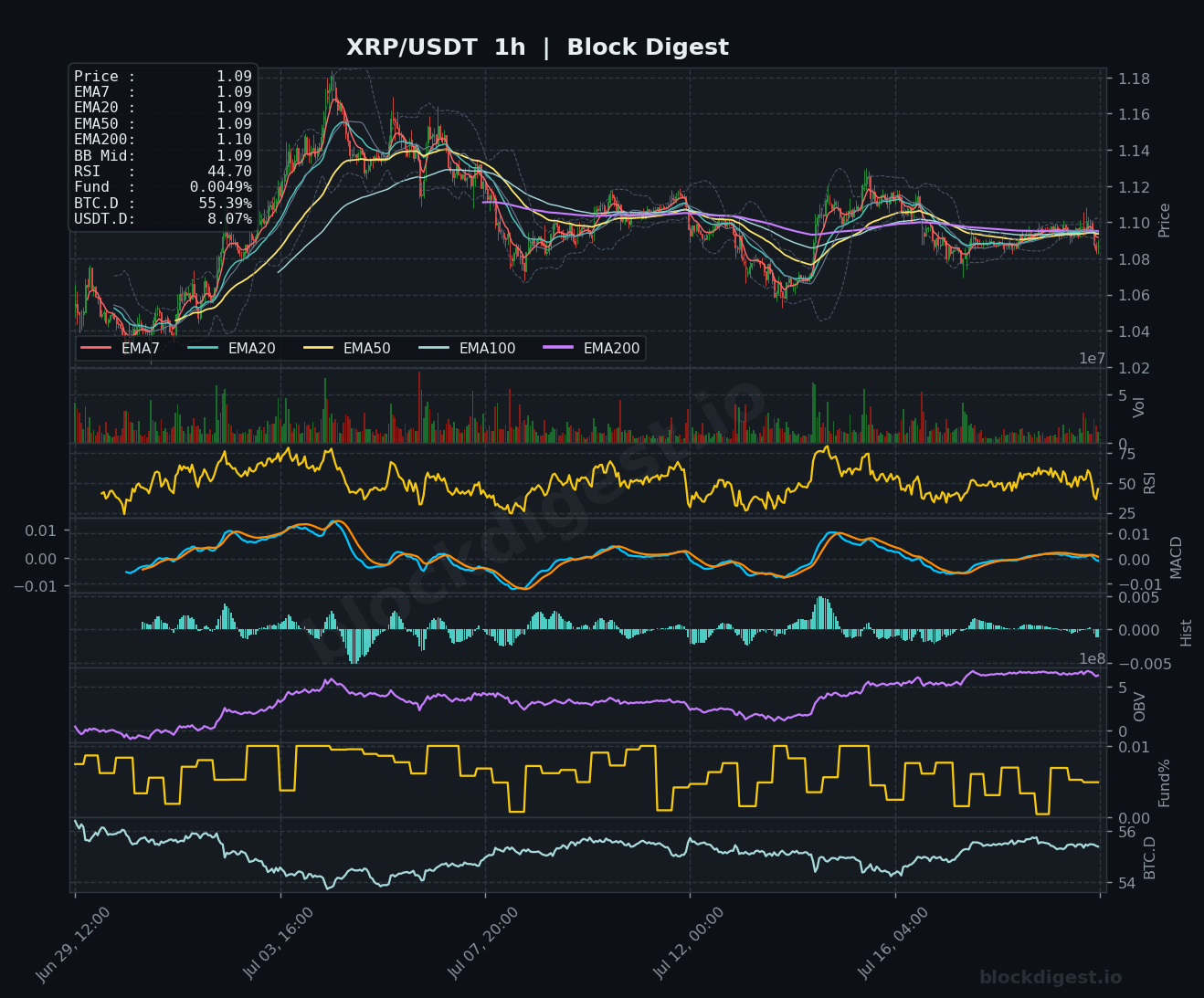This screenshot has height=998, width=1204.
Task: Click the RSI axis label
Action: (x=1149, y=482)
